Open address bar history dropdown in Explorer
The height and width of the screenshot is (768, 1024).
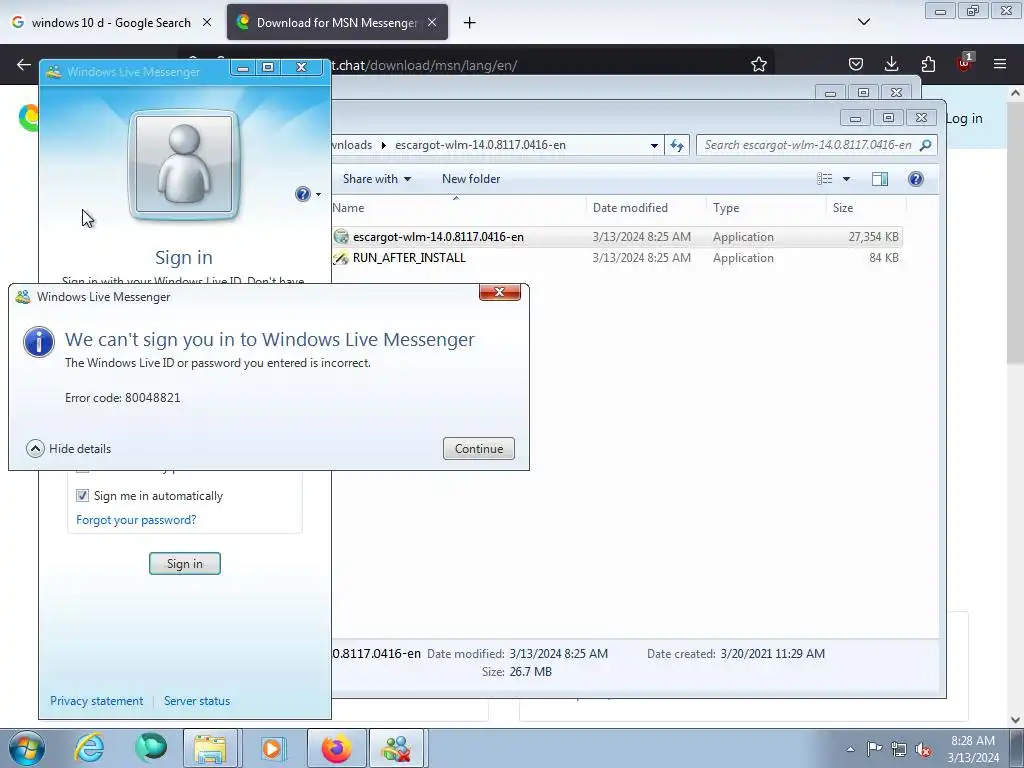point(654,145)
